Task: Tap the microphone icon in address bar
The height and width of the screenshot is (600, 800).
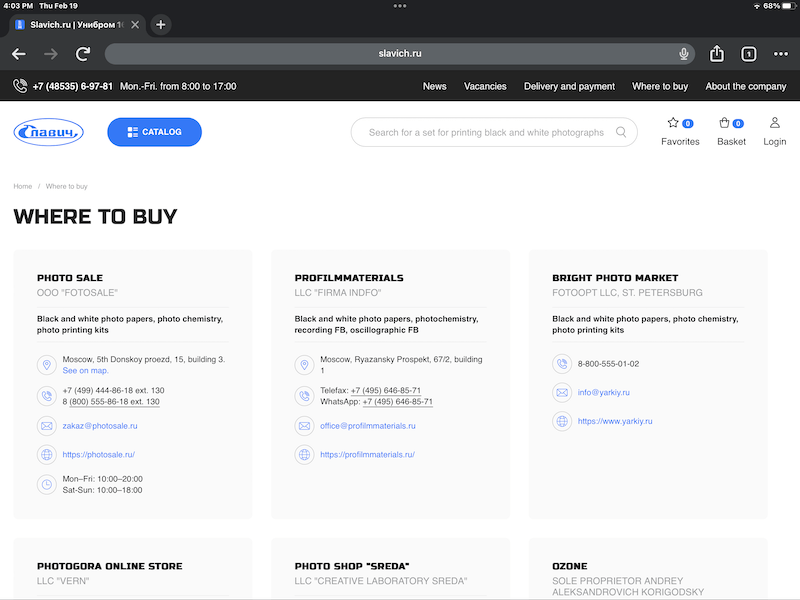Action: click(684, 54)
